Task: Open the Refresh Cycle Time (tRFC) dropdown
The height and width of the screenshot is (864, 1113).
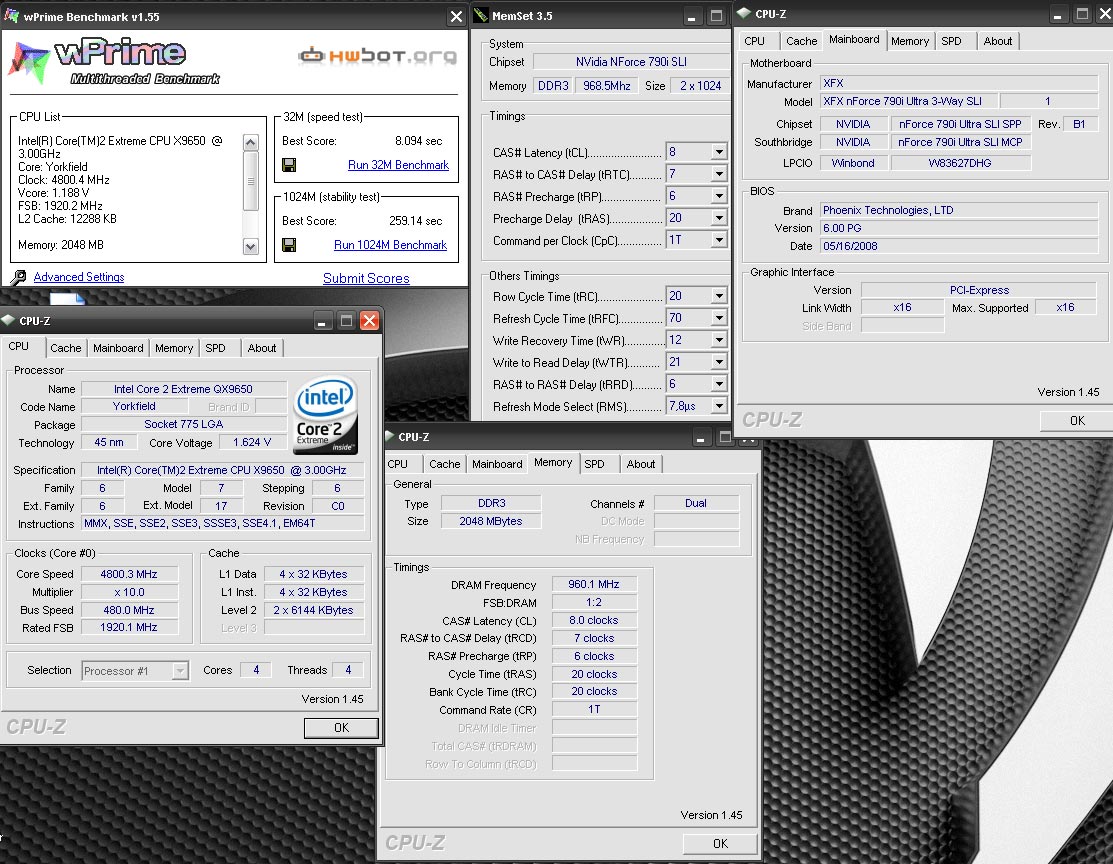Action: 719,318
